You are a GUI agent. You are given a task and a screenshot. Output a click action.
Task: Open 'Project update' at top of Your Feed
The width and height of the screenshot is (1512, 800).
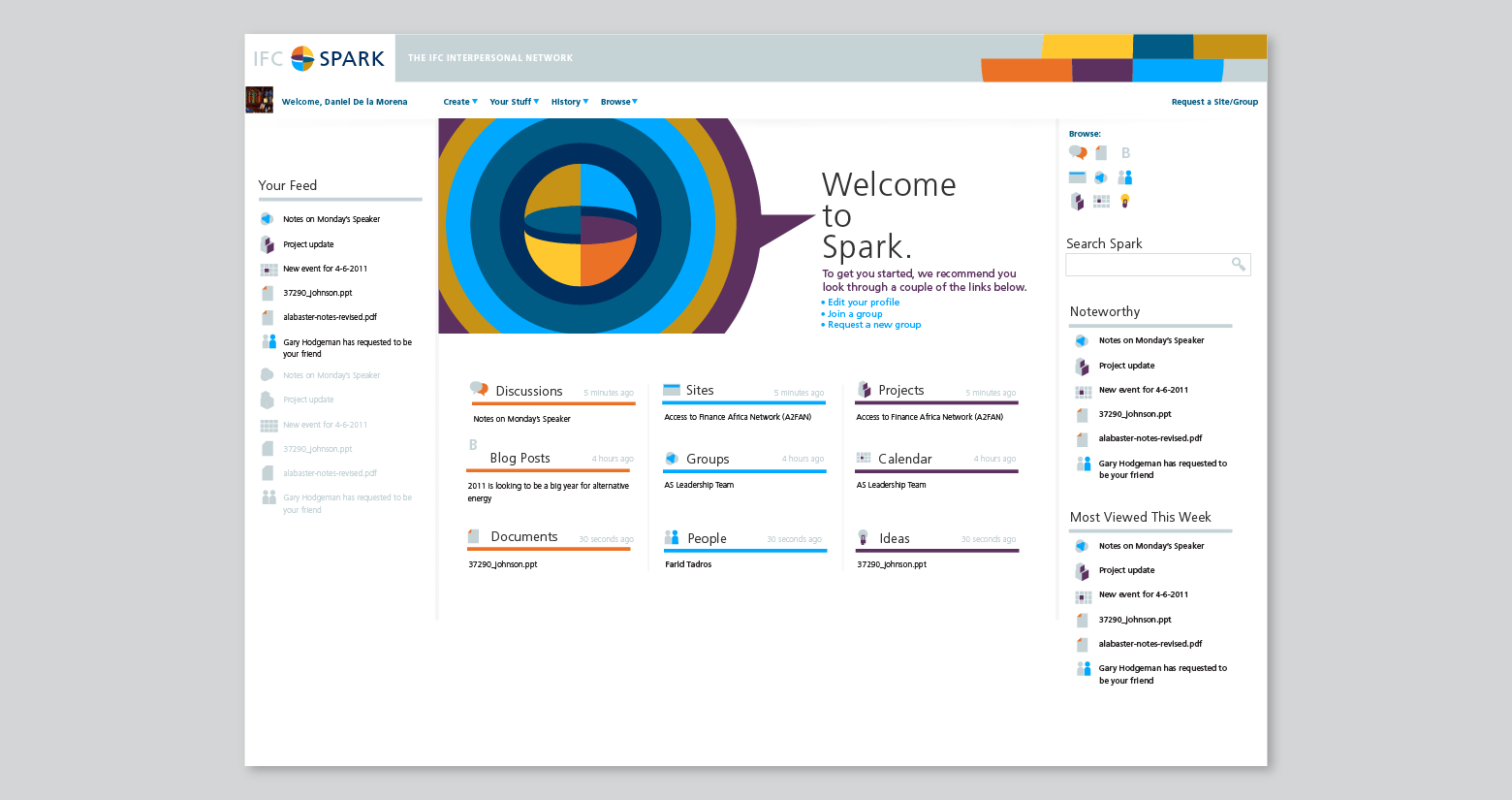(x=308, y=244)
